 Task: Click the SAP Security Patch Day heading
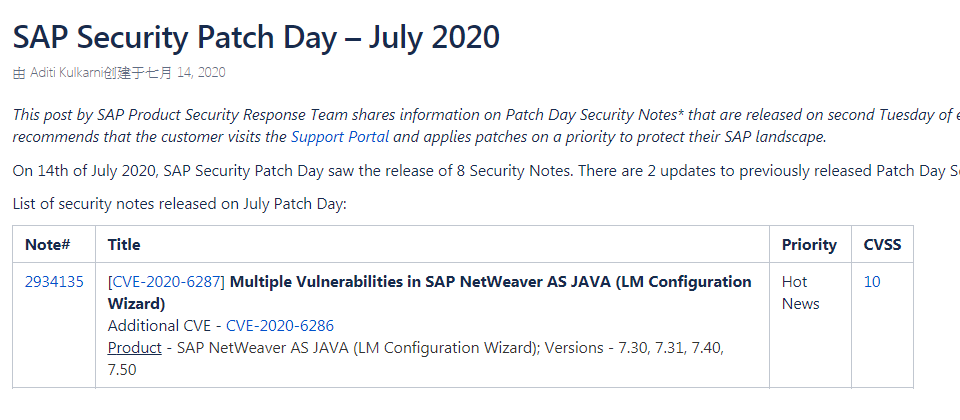click(256, 37)
